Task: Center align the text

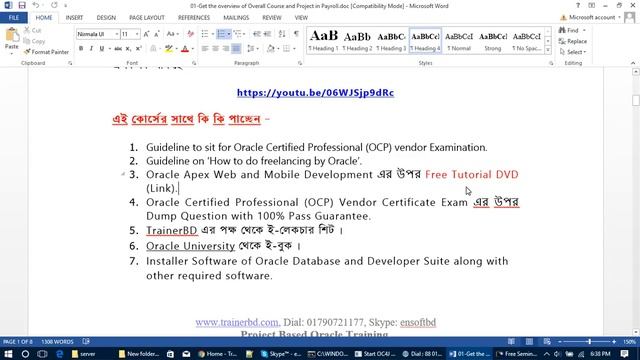Action: (x=215, y=49)
